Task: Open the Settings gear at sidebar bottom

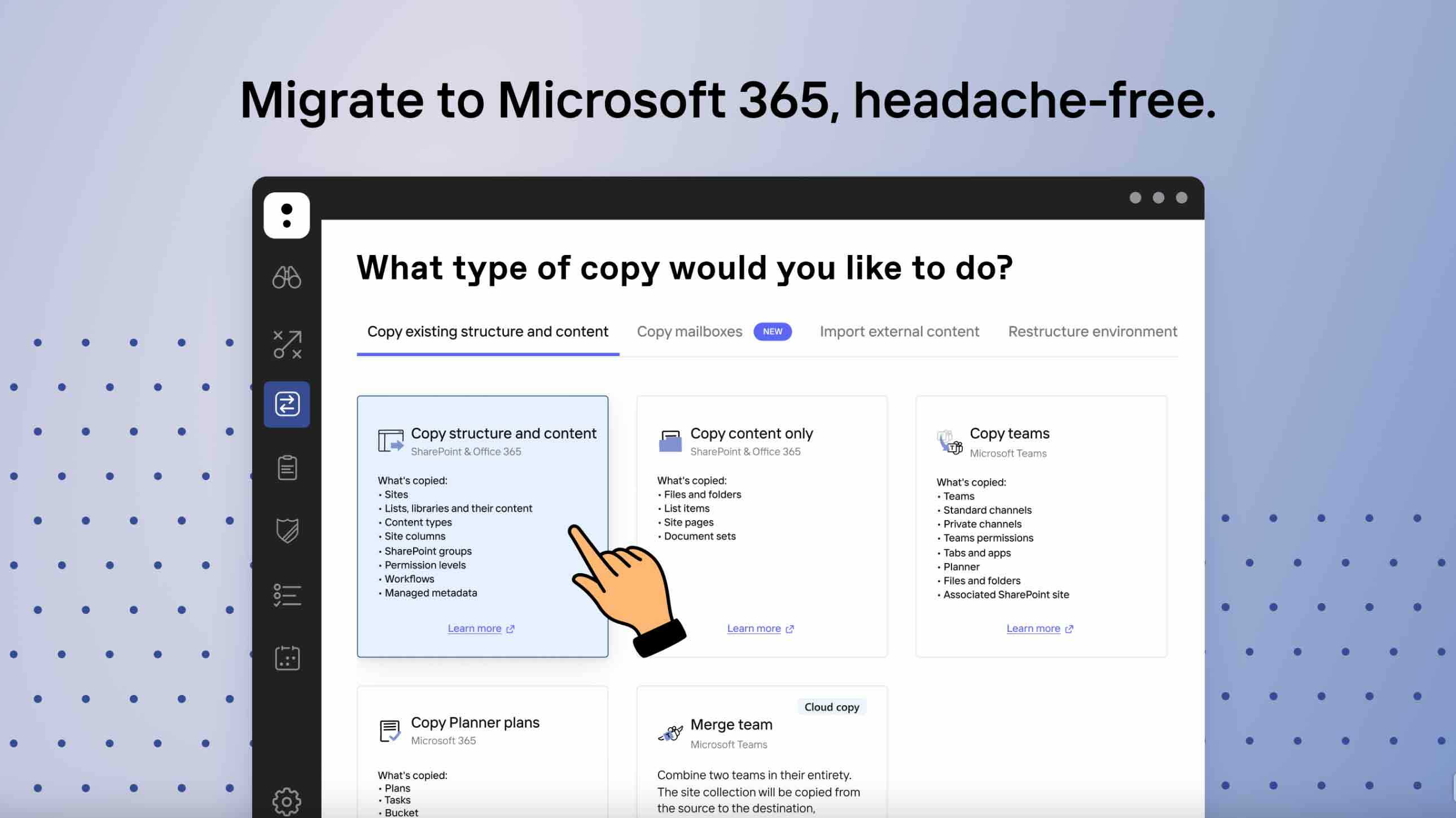Action: 287,799
